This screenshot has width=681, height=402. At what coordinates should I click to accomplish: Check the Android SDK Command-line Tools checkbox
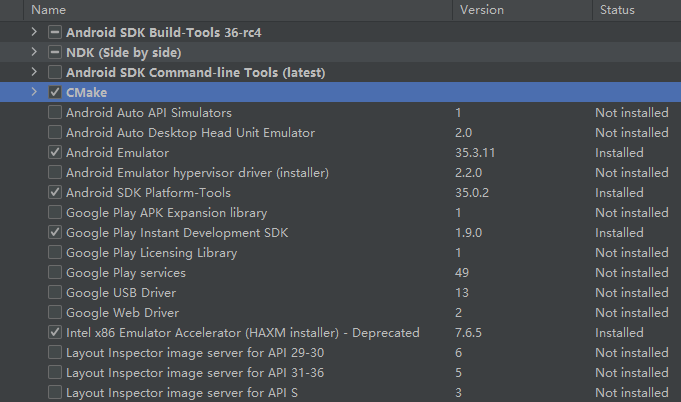[x=55, y=72]
